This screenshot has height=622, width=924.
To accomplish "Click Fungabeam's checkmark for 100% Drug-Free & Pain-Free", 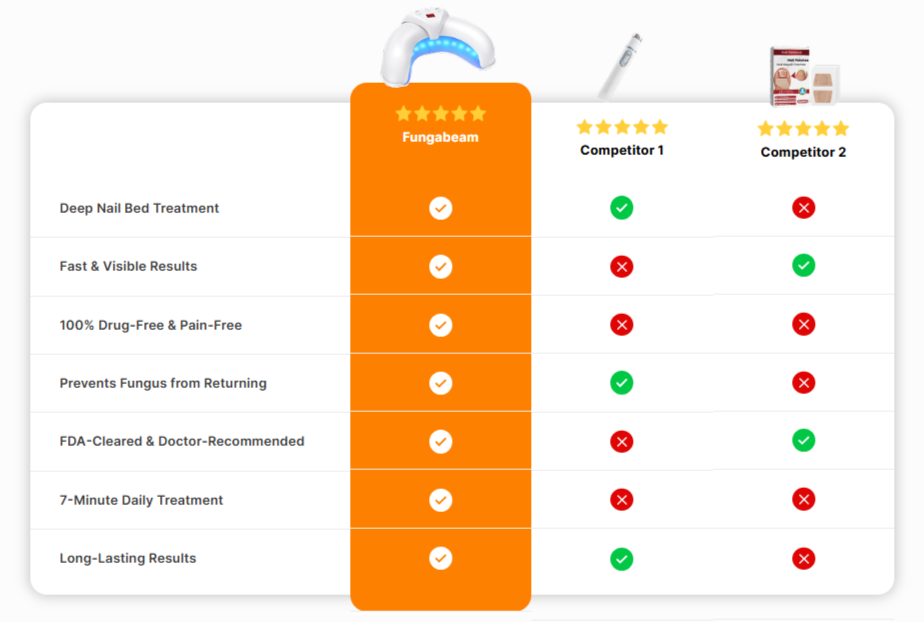I will coord(440,325).
